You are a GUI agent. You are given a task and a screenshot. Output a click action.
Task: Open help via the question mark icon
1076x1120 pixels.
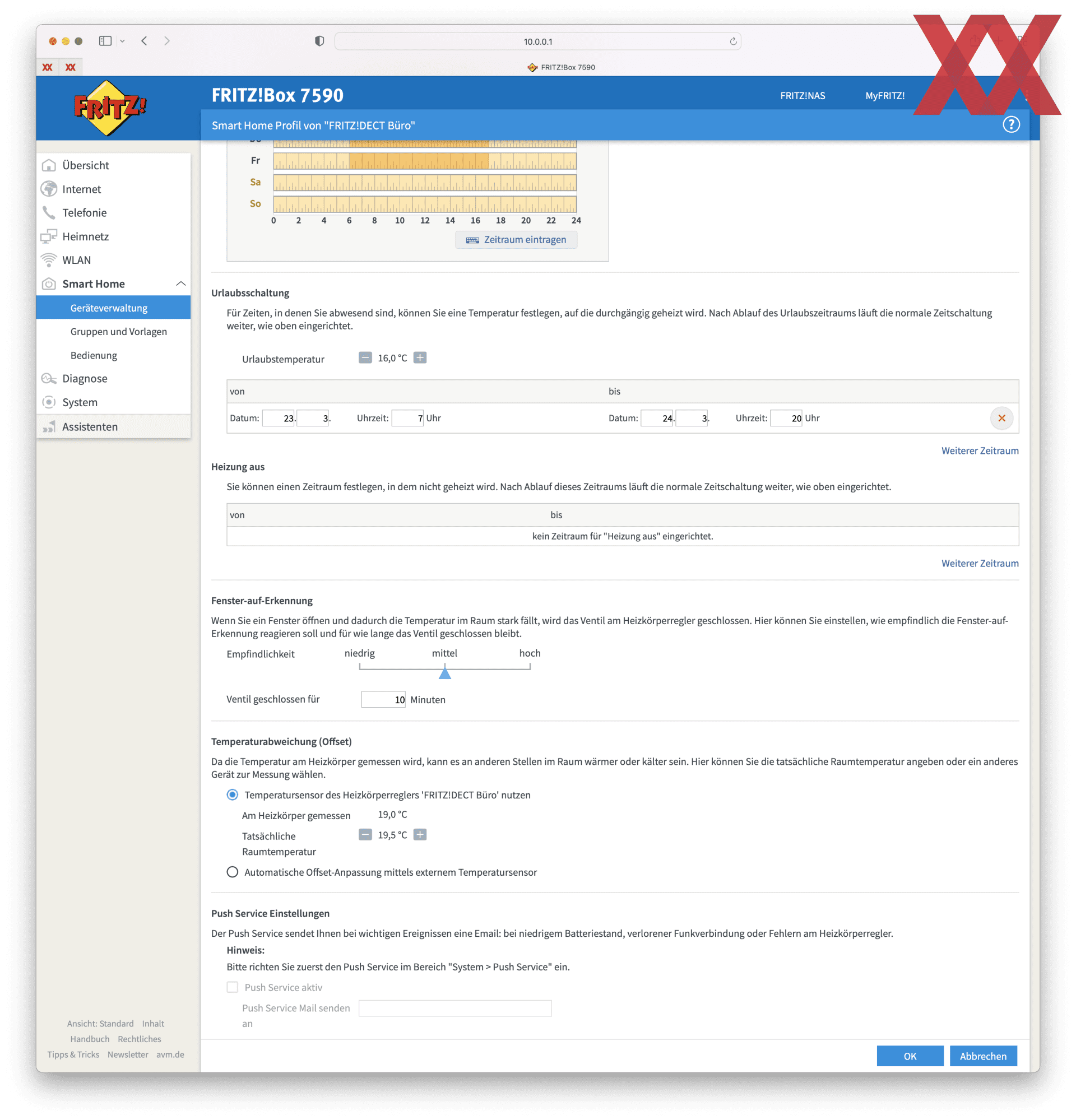(1011, 124)
